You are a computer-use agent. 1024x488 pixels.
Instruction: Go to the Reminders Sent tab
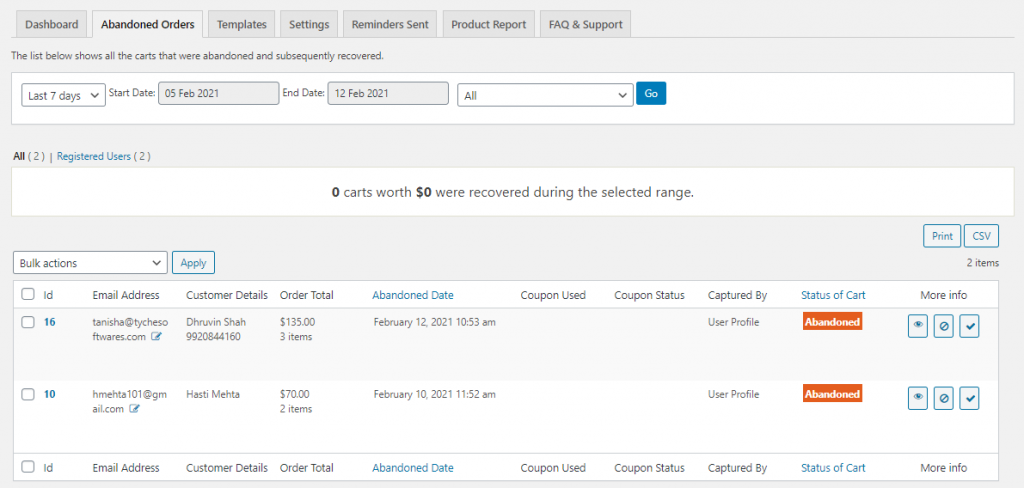click(x=390, y=24)
